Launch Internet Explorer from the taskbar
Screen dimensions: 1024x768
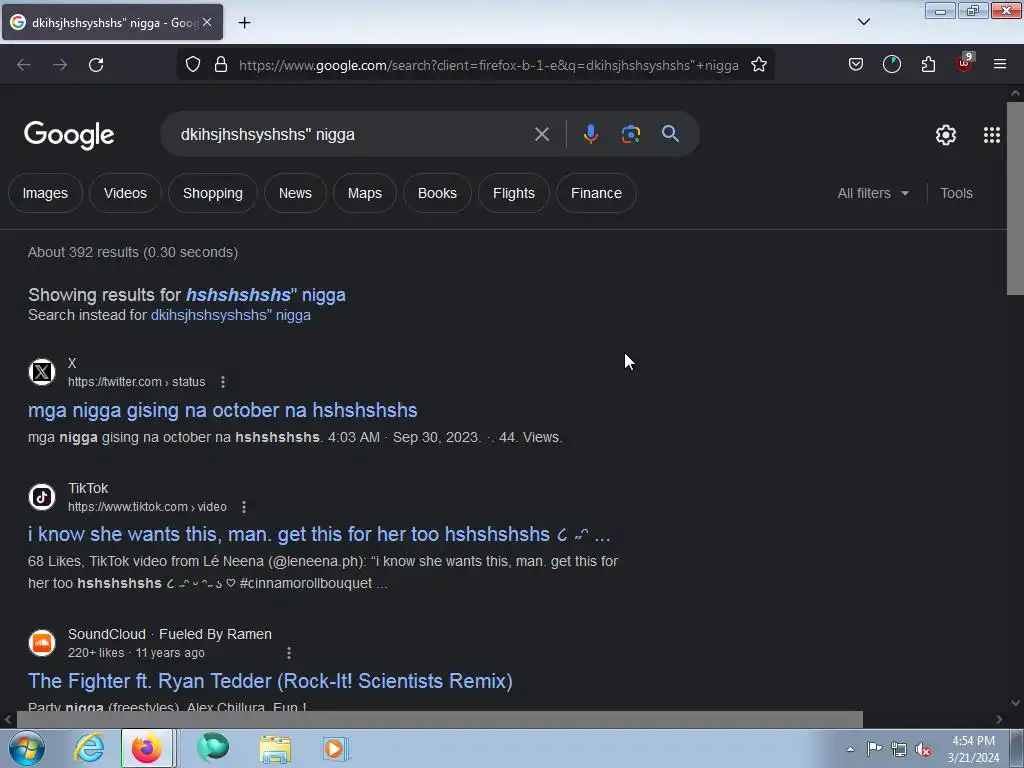pos(89,748)
